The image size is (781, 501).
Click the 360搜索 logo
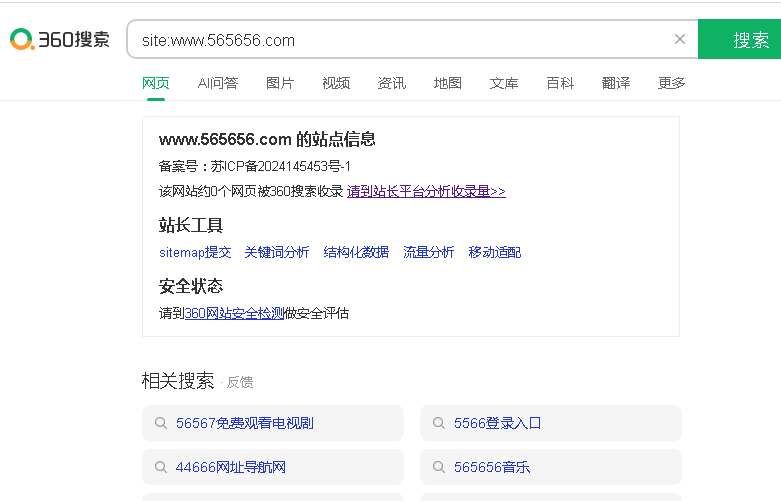click(x=60, y=39)
